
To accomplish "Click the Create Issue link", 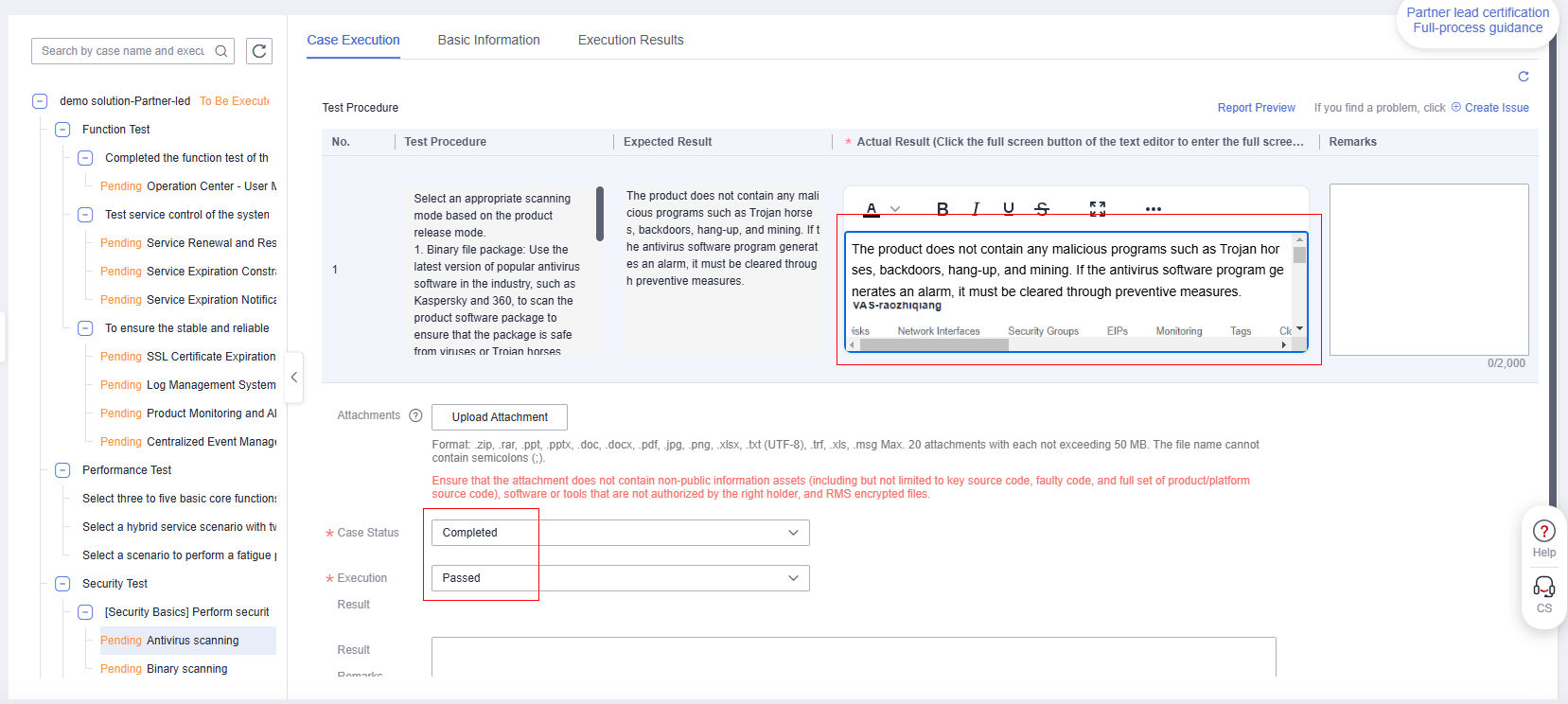I will [x=1496, y=108].
